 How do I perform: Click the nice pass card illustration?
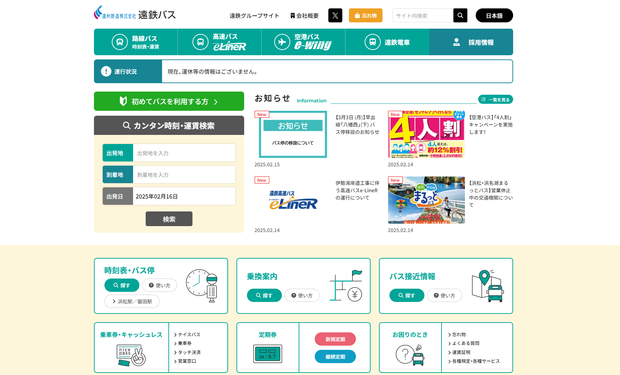(131, 355)
